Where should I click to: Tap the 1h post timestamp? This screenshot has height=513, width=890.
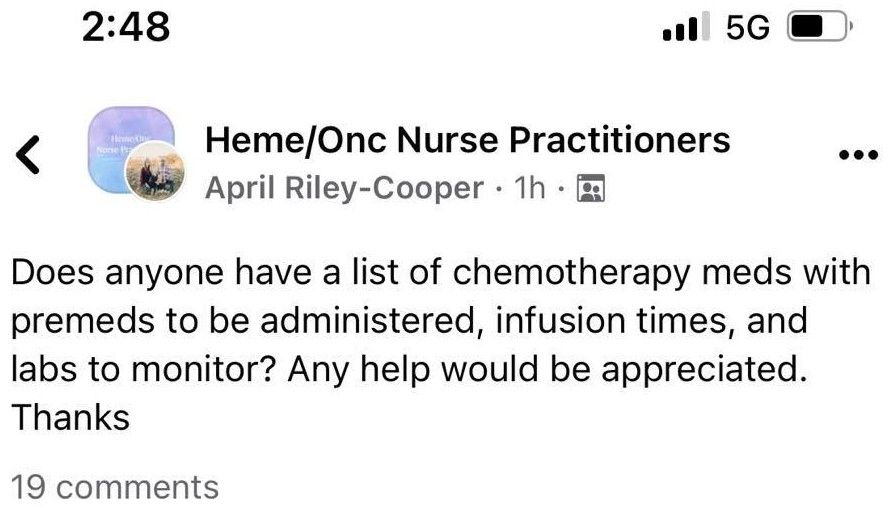click(529, 188)
